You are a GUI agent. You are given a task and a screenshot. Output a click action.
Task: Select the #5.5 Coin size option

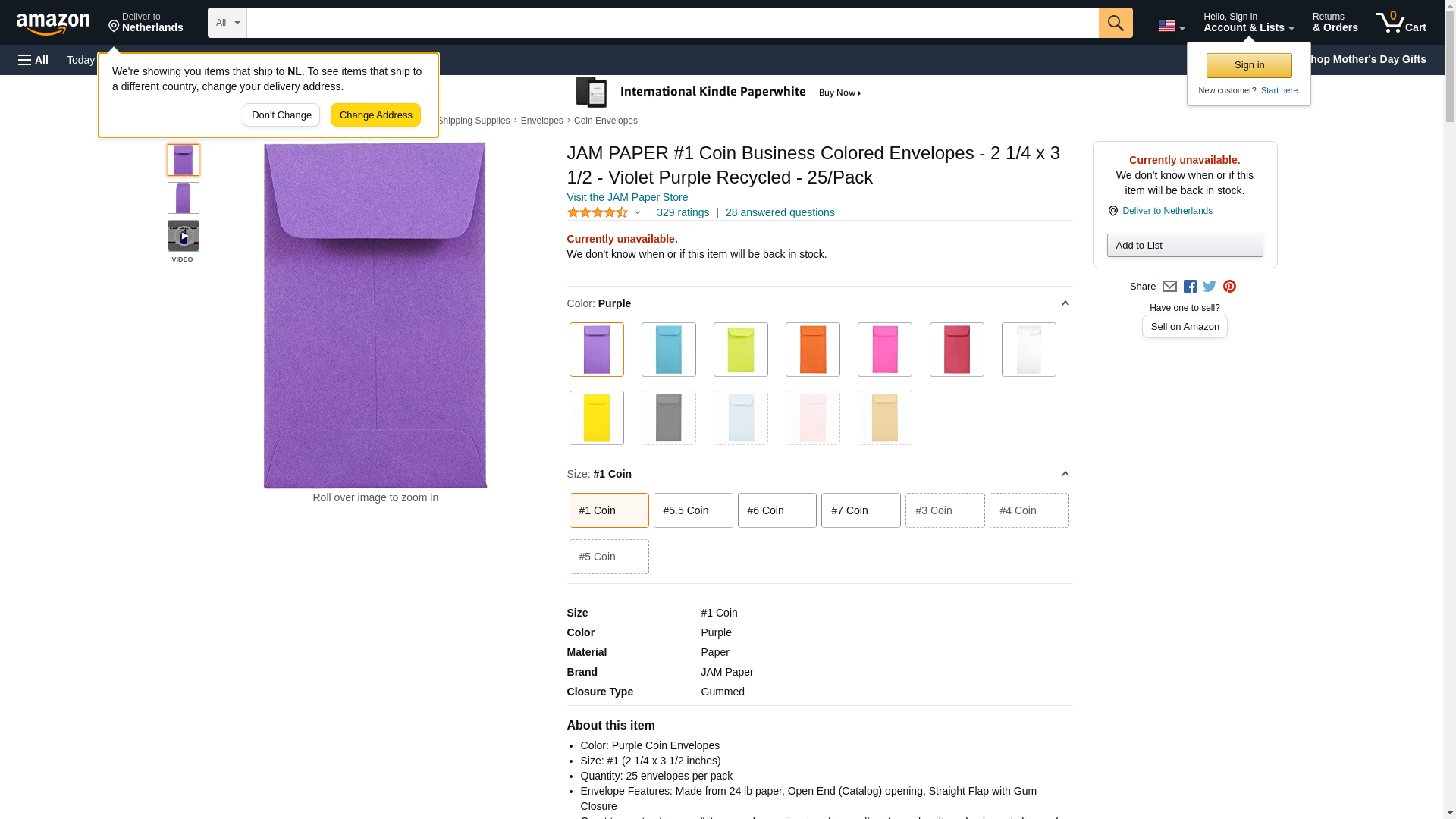(x=692, y=510)
